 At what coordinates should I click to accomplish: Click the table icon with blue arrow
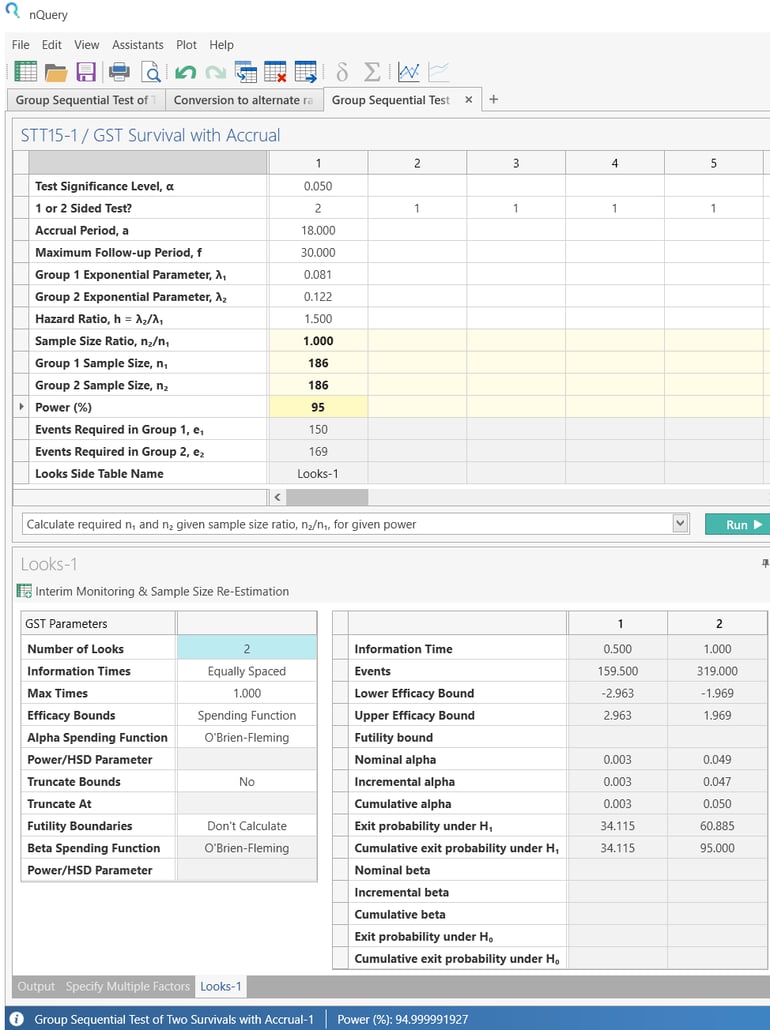tap(306, 71)
